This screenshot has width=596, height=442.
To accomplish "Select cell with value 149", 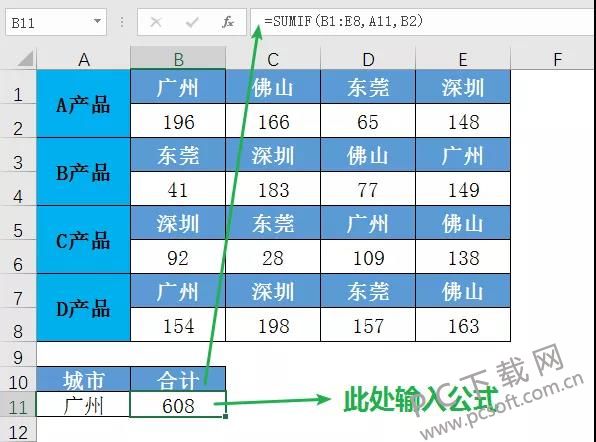I will [463, 189].
